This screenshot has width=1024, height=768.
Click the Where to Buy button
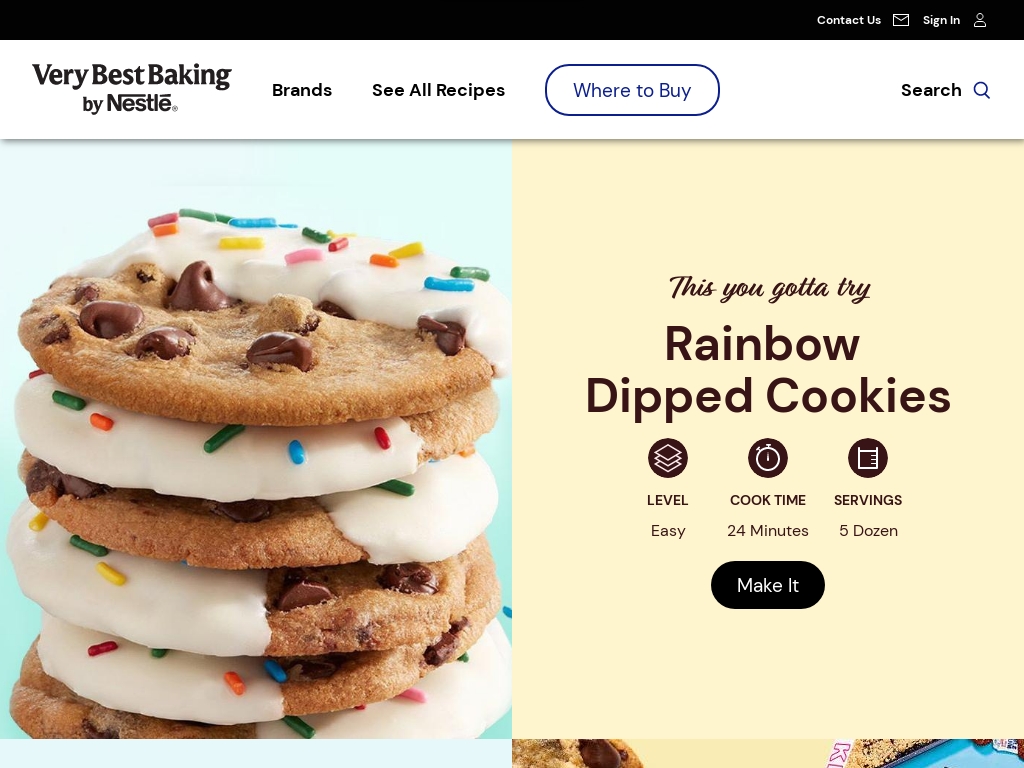click(x=632, y=90)
